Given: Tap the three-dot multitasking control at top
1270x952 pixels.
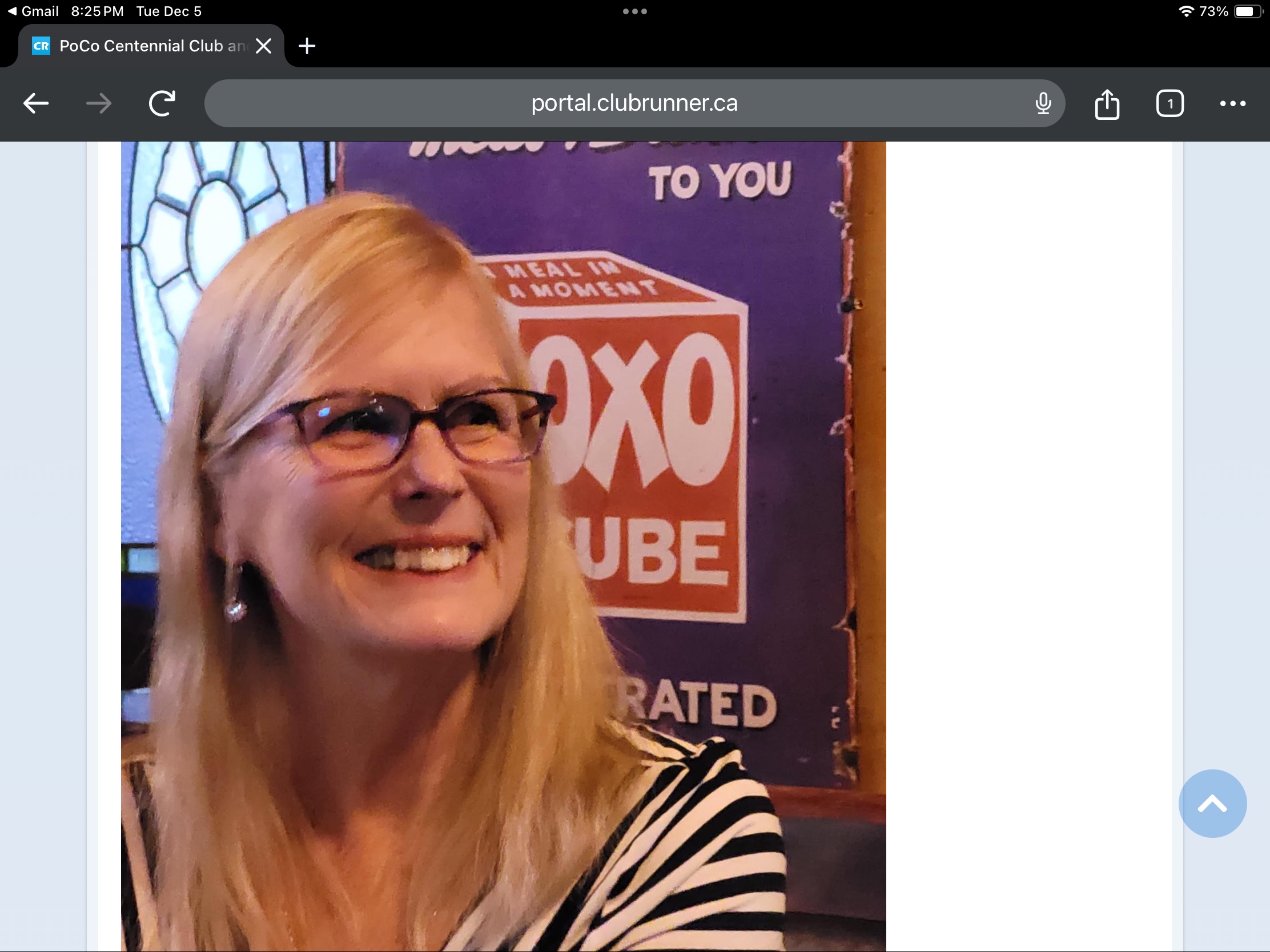Looking at the screenshot, I should pyautogui.click(x=634, y=11).
